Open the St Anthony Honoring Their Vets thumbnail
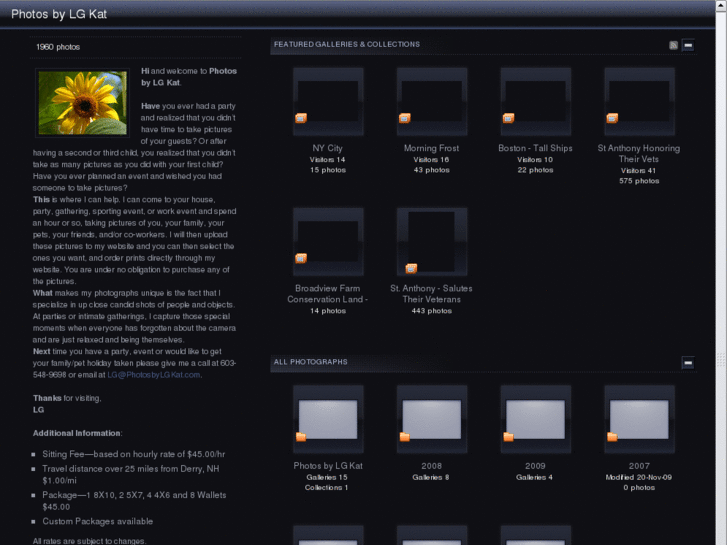This screenshot has height=545, width=727. coord(639,101)
